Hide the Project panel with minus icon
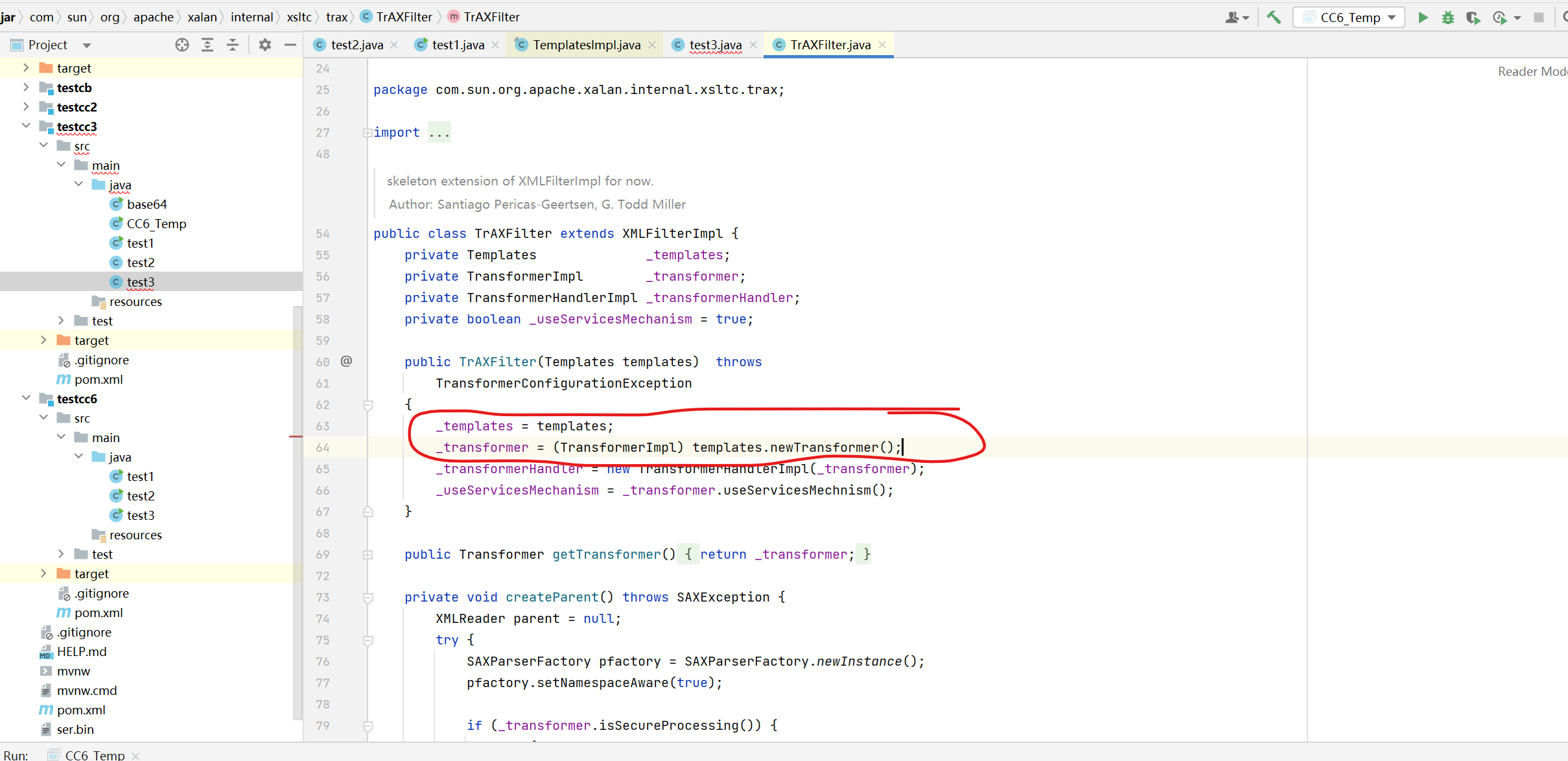The height and width of the screenshot is (761, 1568). pyautogui.click(x=290, y=45)
